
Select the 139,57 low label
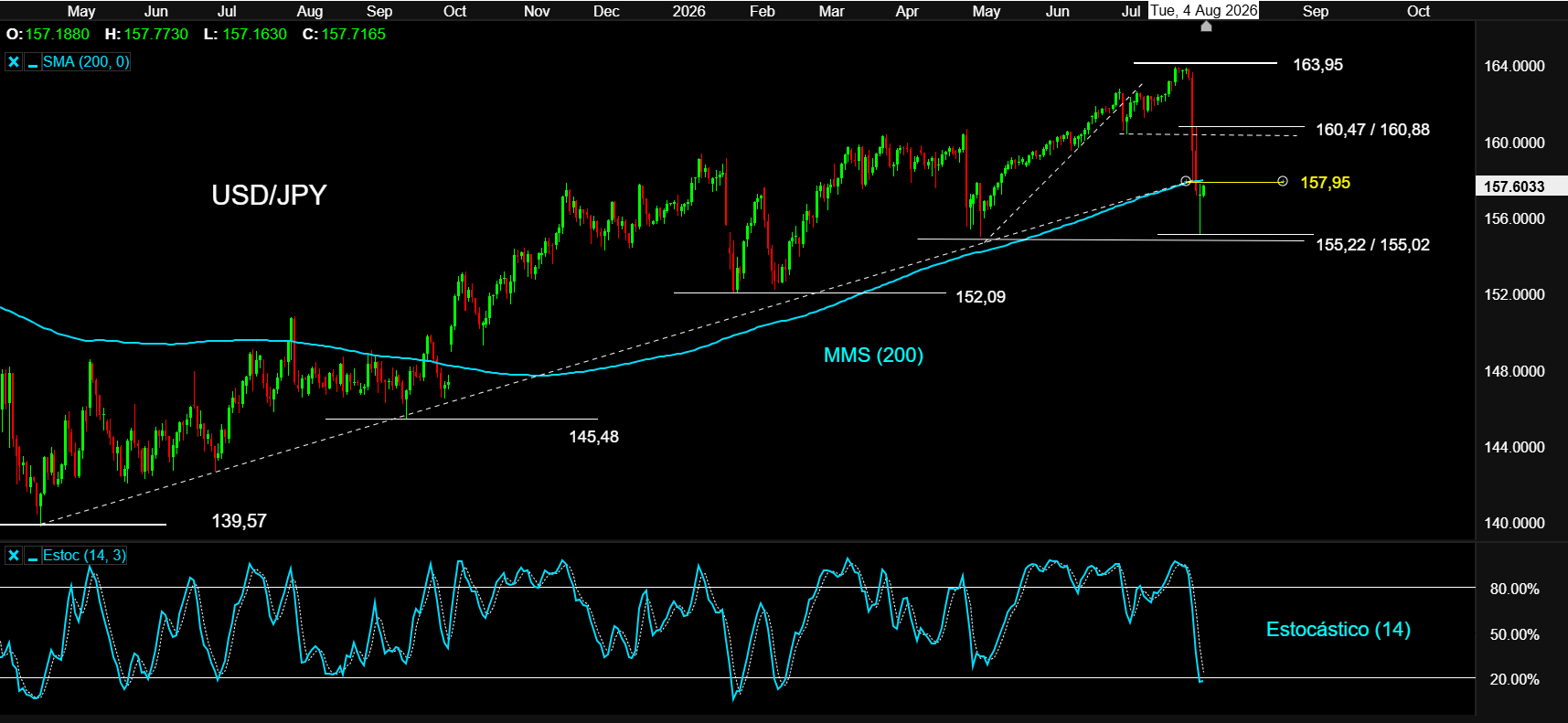click(239, 521)
